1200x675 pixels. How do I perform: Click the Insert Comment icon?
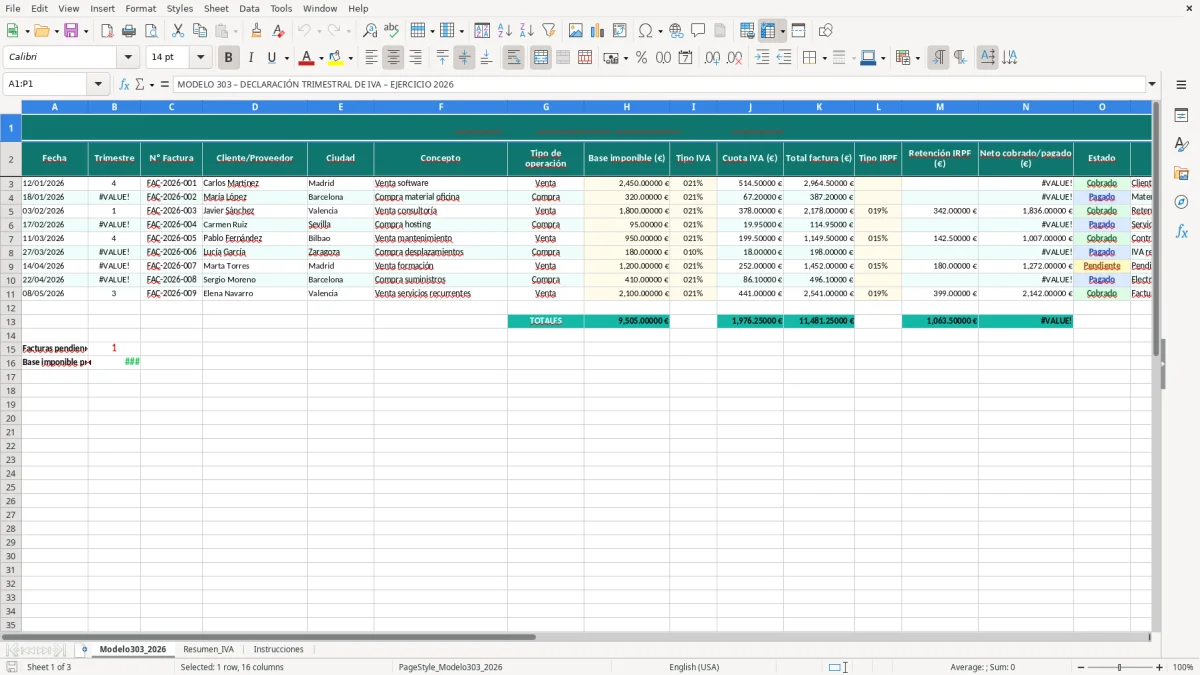point(698,31)
